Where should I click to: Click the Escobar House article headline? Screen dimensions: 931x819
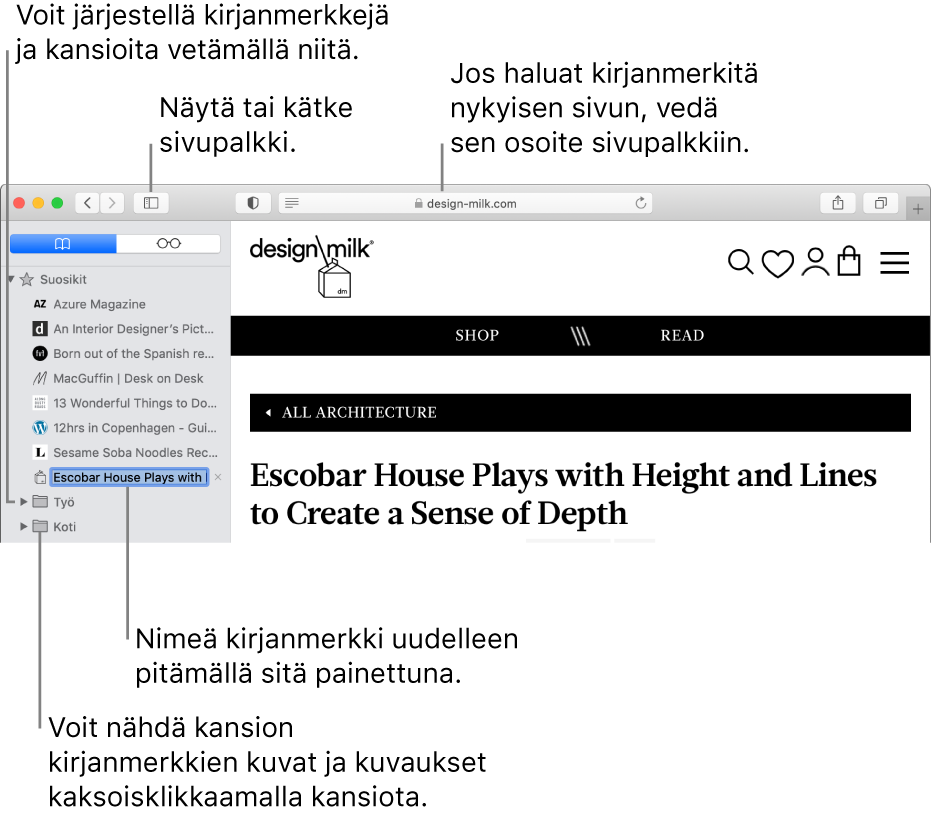[563, 494]
